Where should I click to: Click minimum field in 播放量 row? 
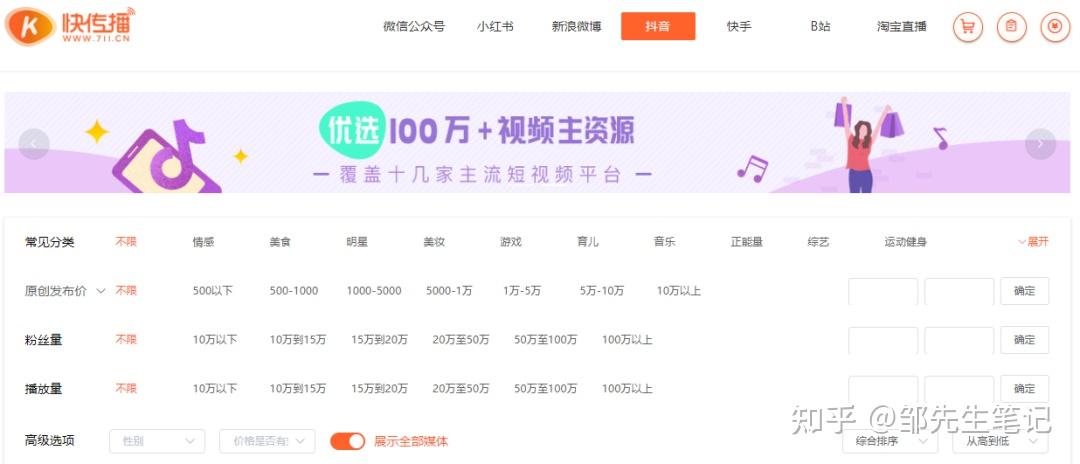click(x=883, y=389)
